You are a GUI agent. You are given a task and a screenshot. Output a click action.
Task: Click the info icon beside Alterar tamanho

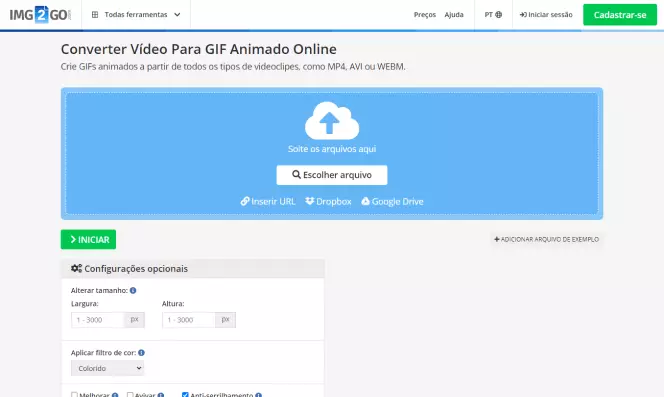[x=133, y=290]
